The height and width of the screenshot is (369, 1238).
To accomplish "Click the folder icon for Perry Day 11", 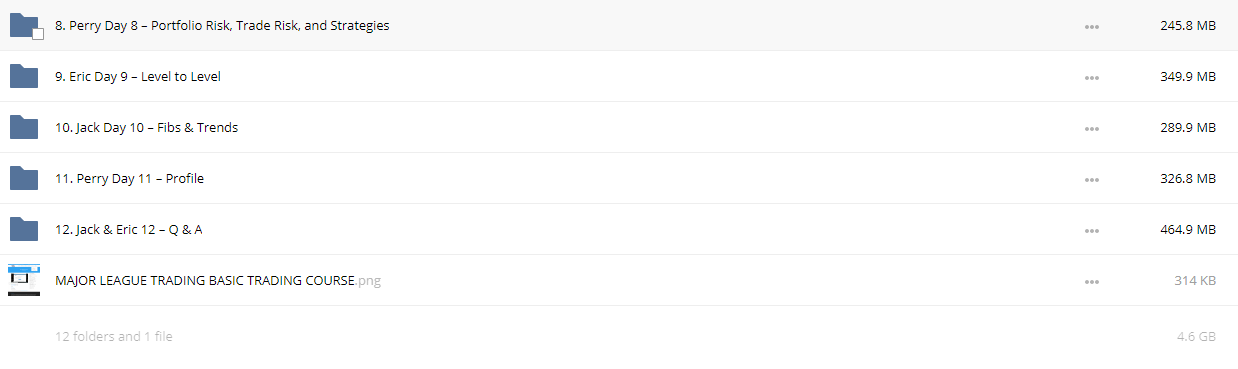I will (24, 178).
